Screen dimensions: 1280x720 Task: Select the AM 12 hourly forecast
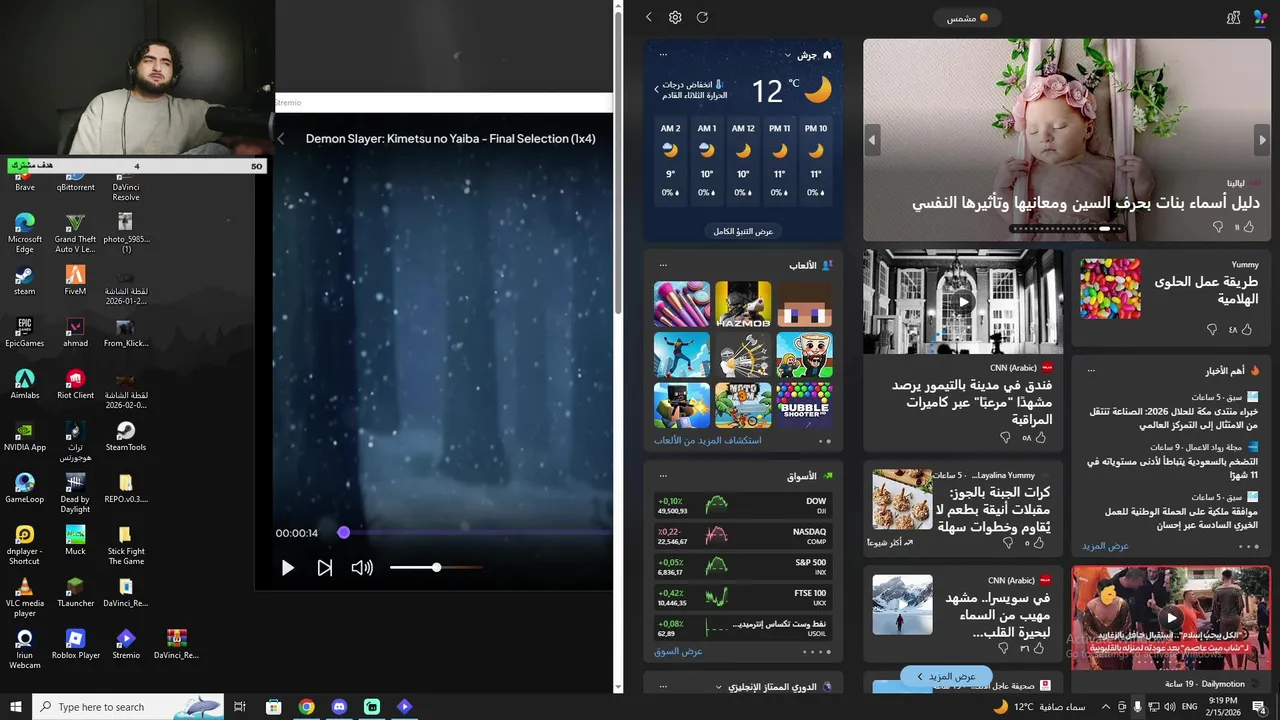[x=743, y=160]
